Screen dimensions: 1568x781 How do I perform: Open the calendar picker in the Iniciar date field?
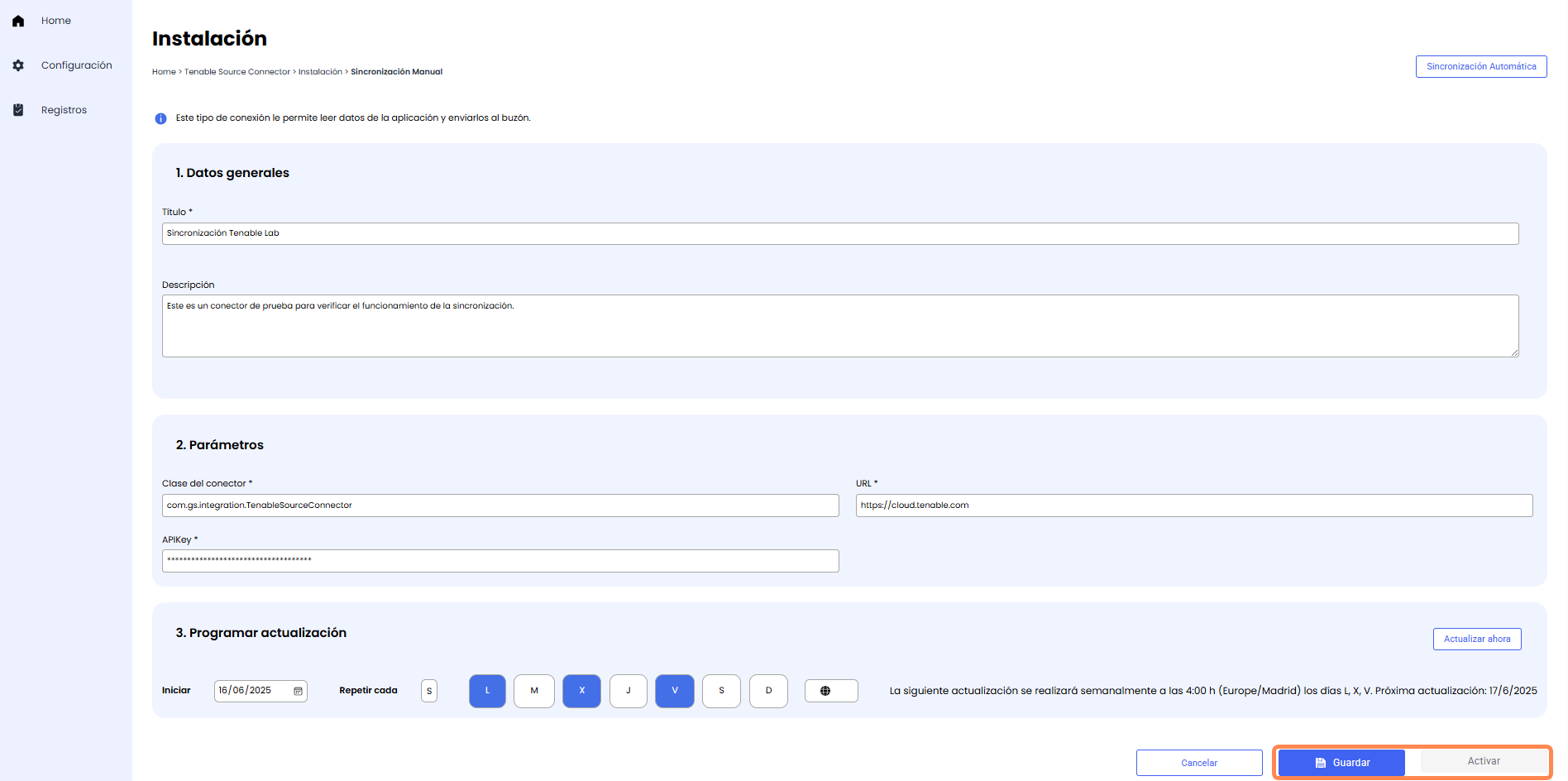click(298, 691)
